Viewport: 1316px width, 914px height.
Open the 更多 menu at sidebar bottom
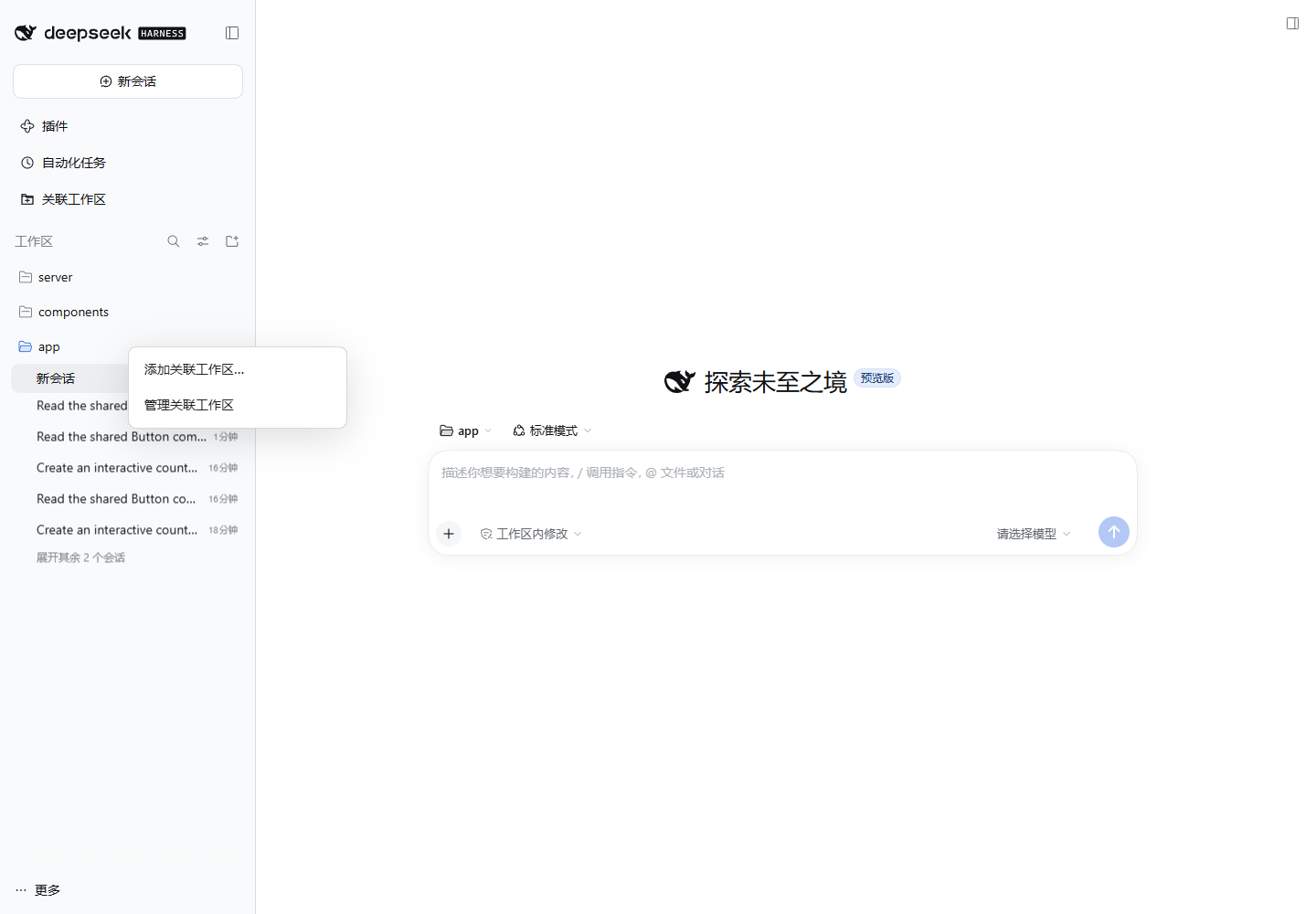37,890
